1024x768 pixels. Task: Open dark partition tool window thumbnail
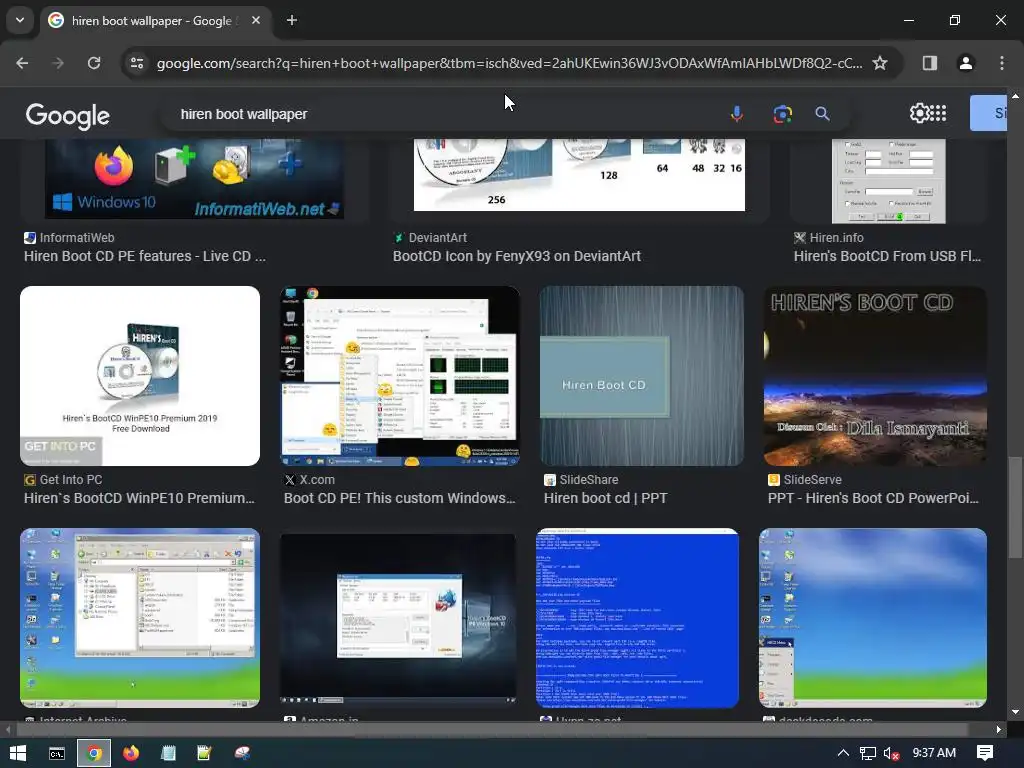(398, 618)
